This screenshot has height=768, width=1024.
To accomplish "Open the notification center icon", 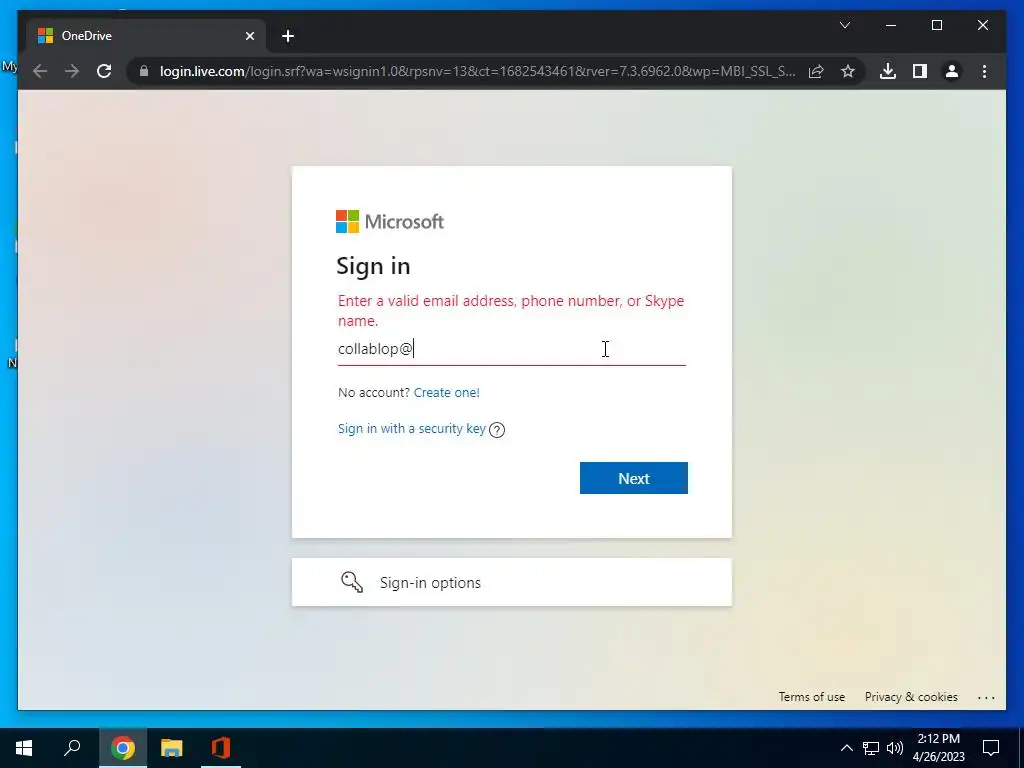I will click(991, 748).
